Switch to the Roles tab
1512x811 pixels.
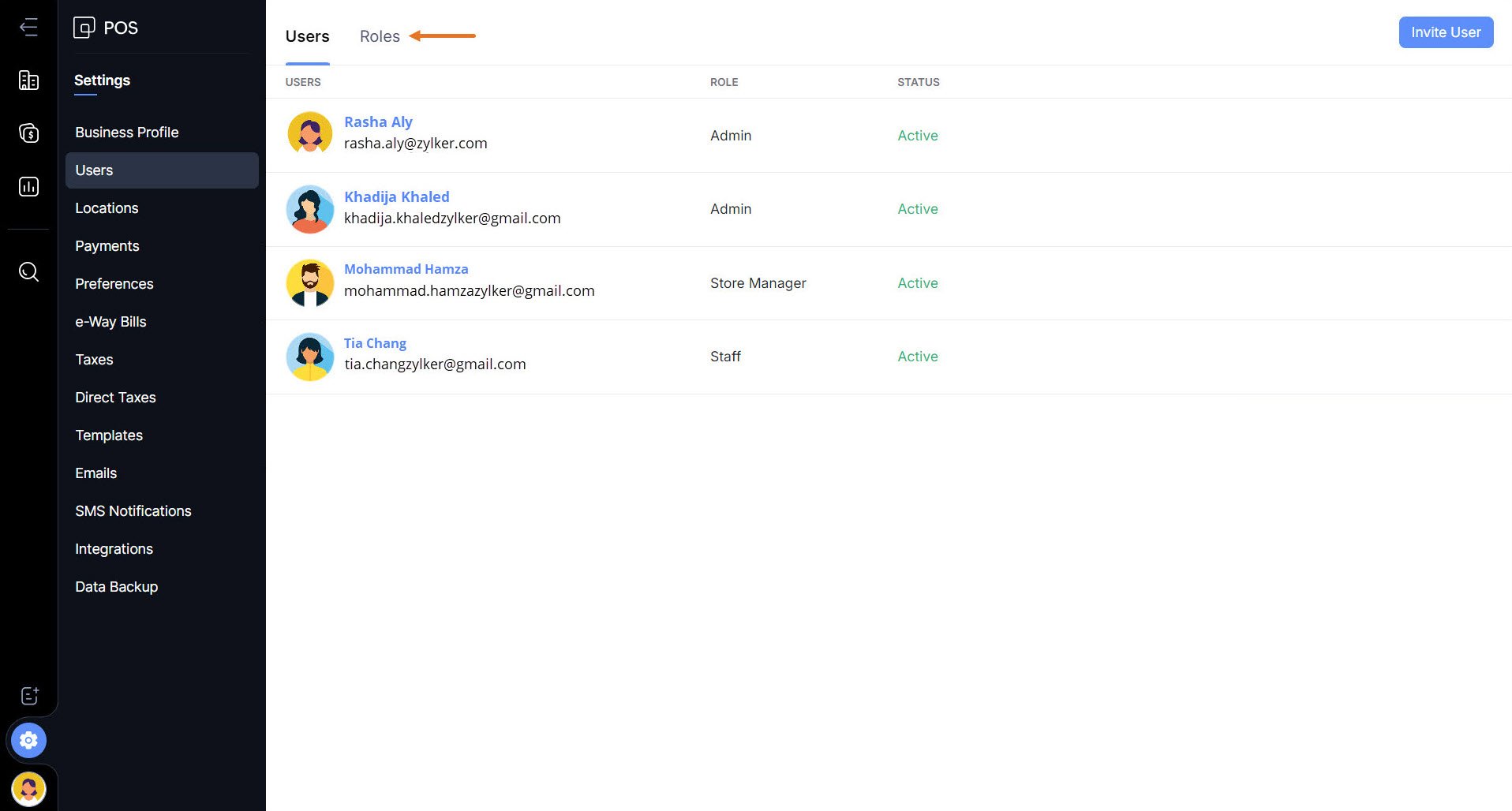pyautogui.click(x=380, y=36)
